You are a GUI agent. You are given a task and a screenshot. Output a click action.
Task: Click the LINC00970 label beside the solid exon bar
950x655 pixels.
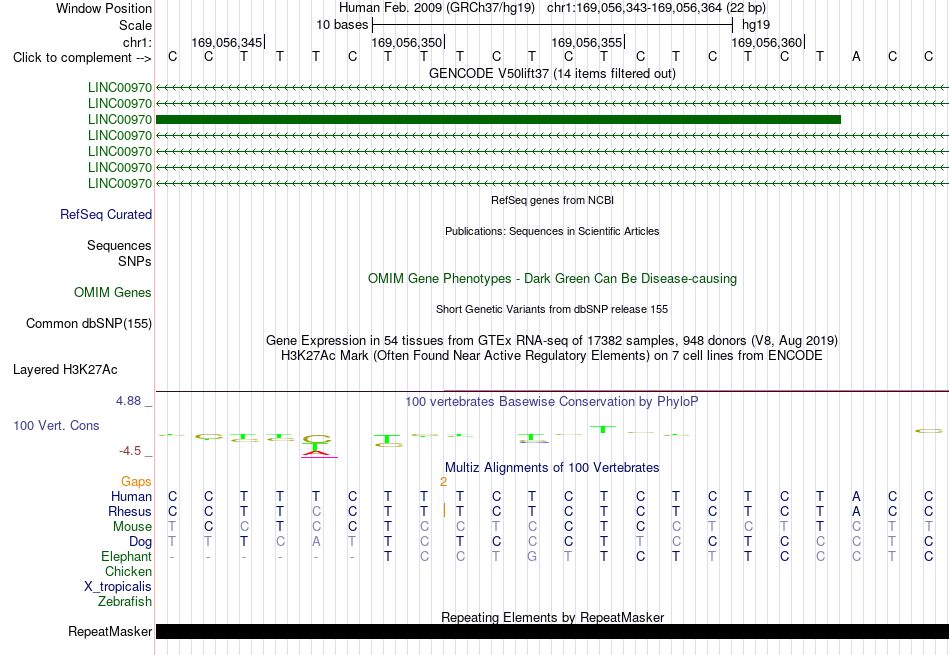point(120,119)
